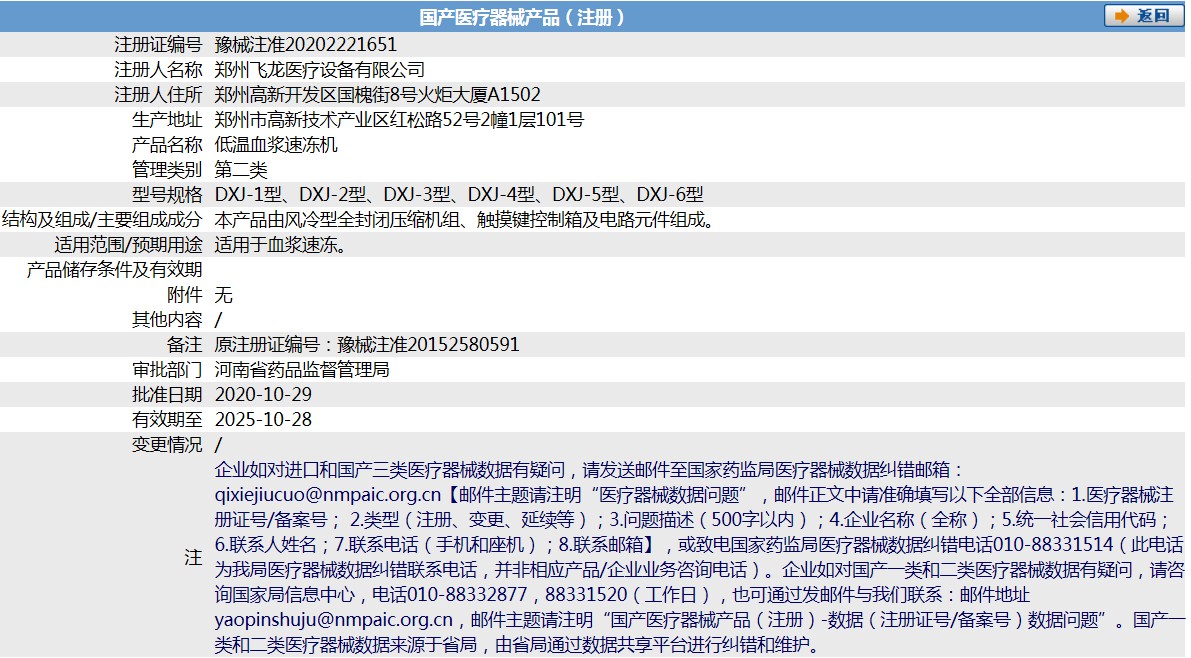Click approval department 河南省药品监督管理局
This screenshot has width=1191, height=658.
[x=302, y=371]
